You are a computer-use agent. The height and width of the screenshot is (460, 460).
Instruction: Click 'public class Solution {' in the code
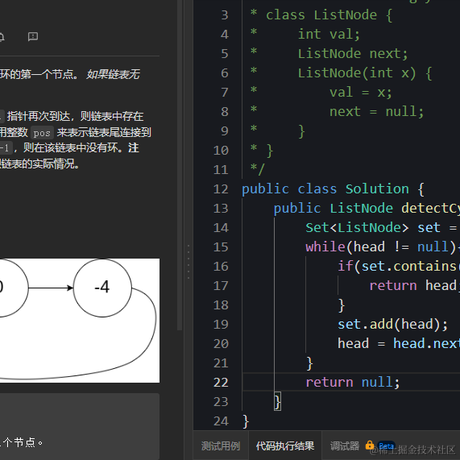coord(333,189)
